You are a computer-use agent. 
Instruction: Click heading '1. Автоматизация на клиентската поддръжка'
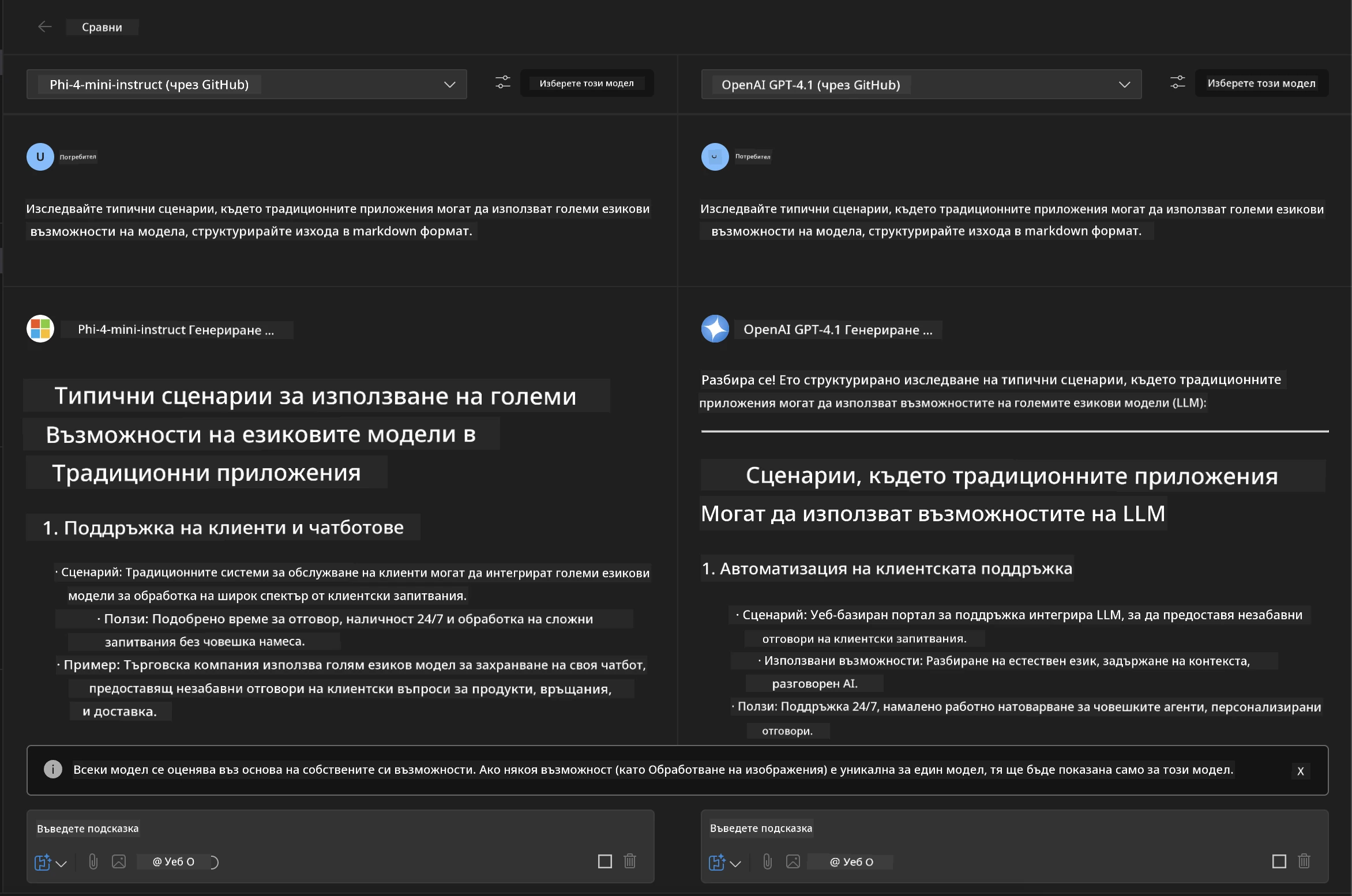pyautogui.click(x=887, y=569)
